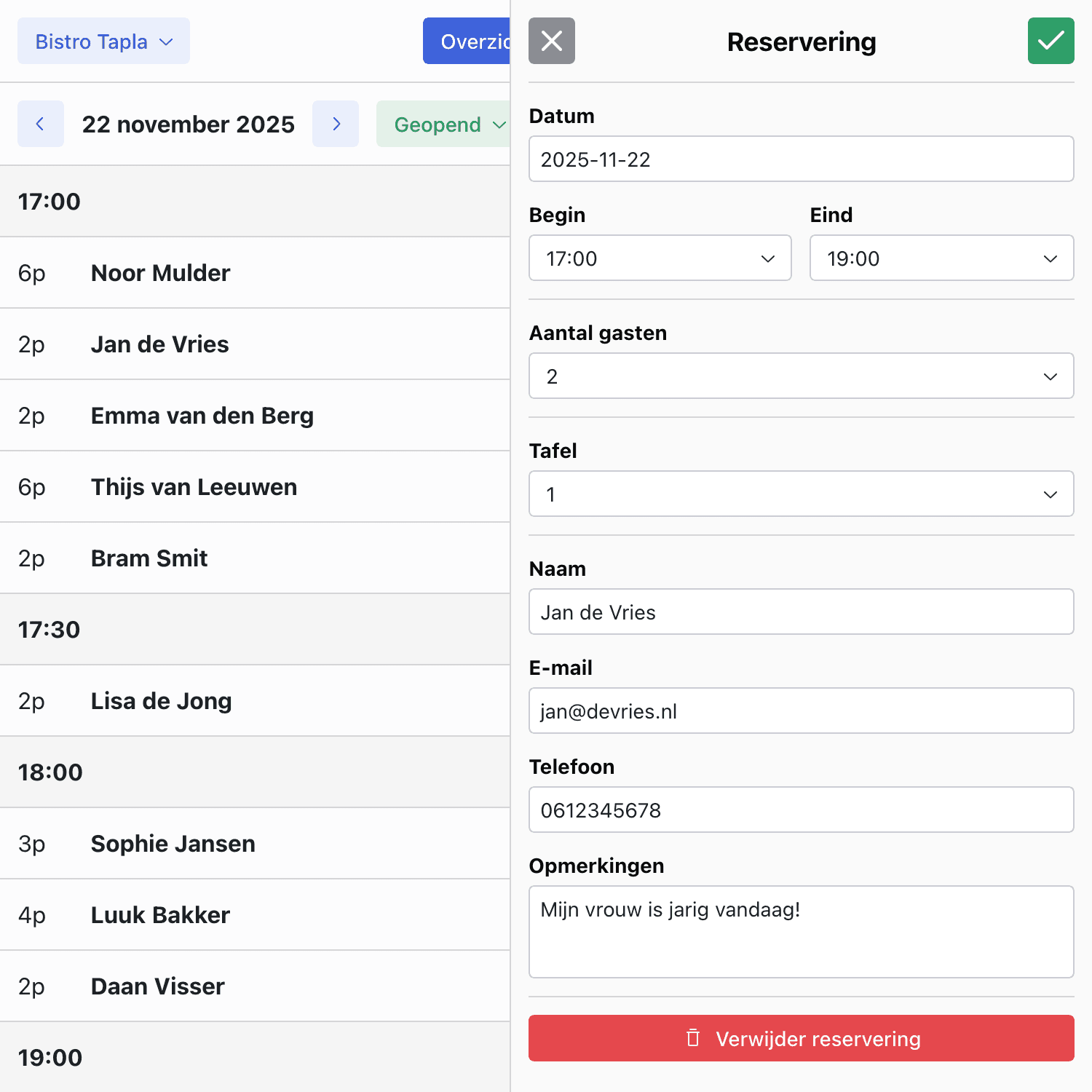Go to the next day with the right arrow
This screenshot has height=1092, width=1092.
pos(335,124)
